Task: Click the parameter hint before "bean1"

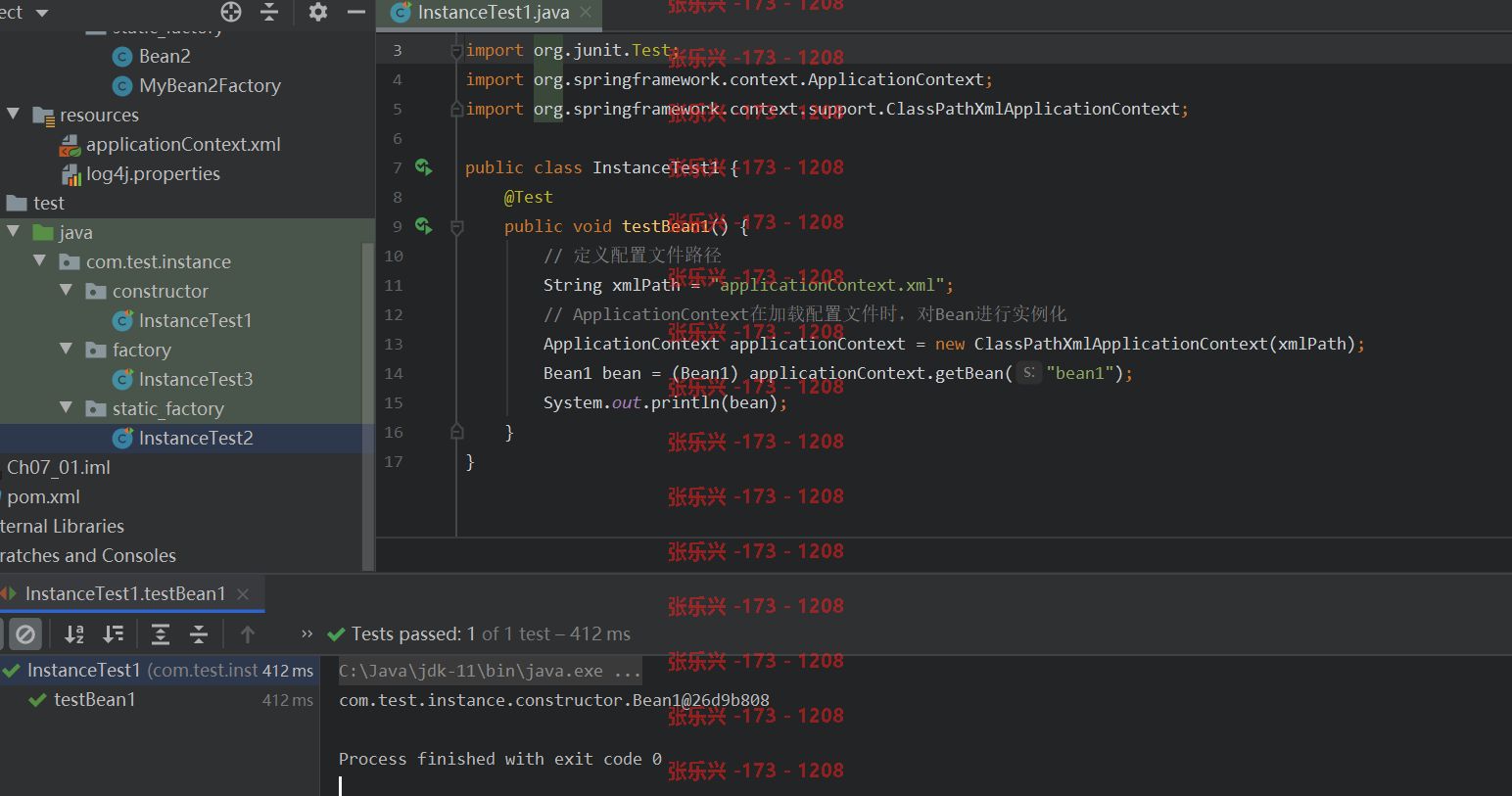Action: tap(1028, 372)
